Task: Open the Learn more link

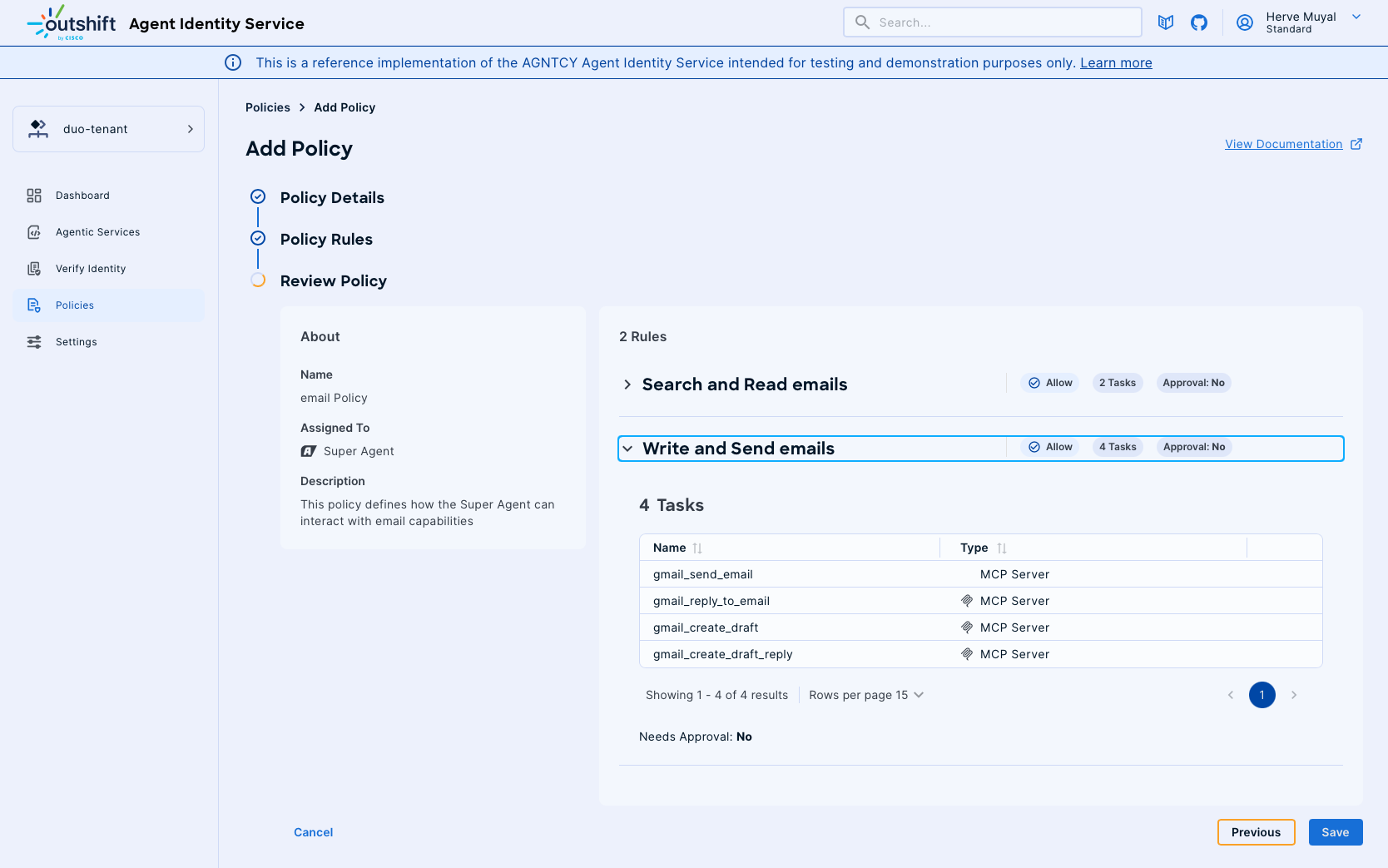Action: (1116, 62)
